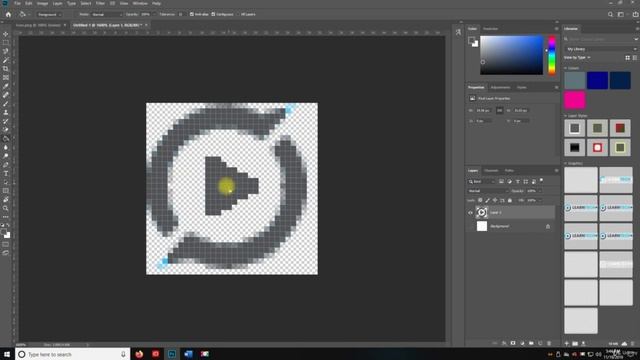Toggle lock all padlock in Layers panel
Image resolution: width=640 pixels, height=360 pixels.
tap(509, 200)
